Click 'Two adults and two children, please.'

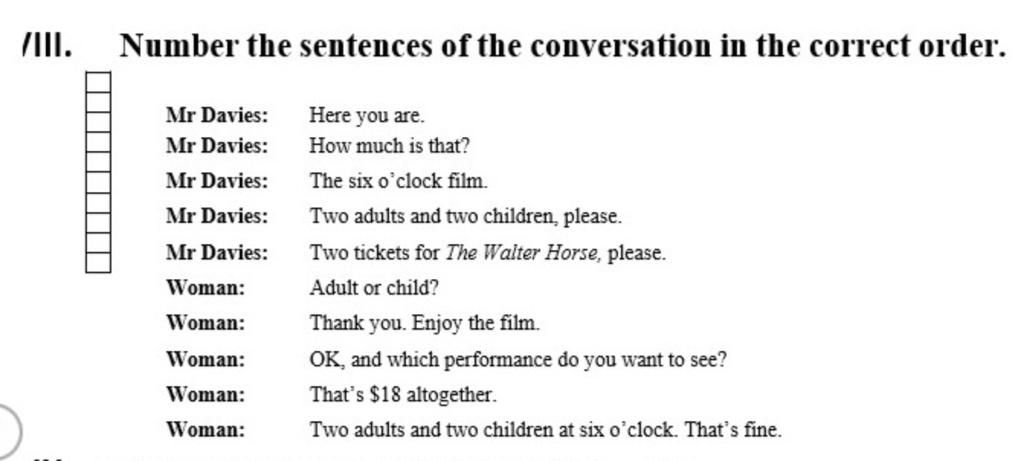coord(466,216)
